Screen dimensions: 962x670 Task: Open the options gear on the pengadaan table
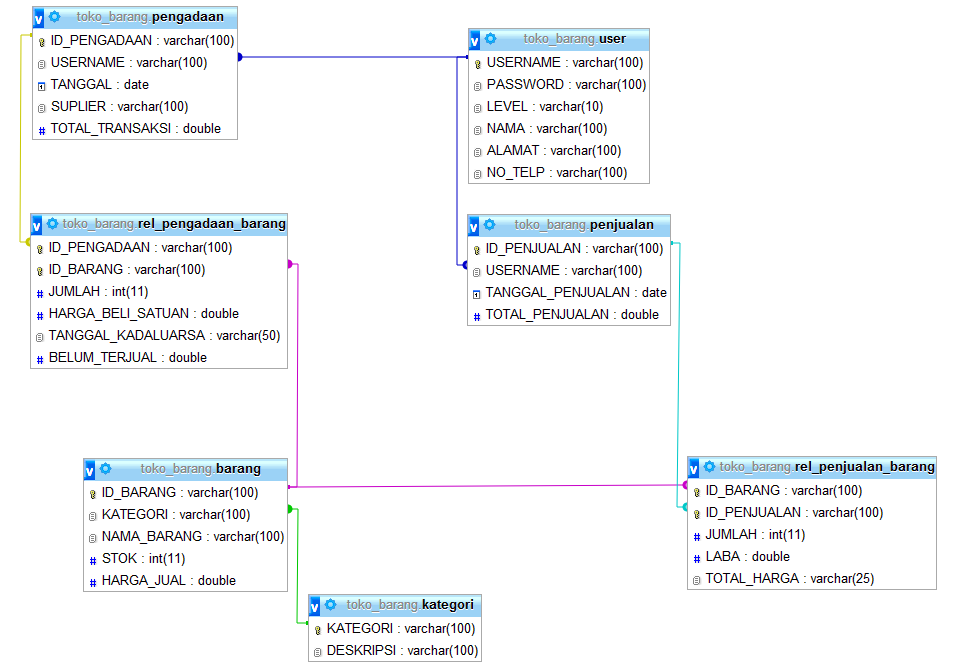[x=56, y=16]
